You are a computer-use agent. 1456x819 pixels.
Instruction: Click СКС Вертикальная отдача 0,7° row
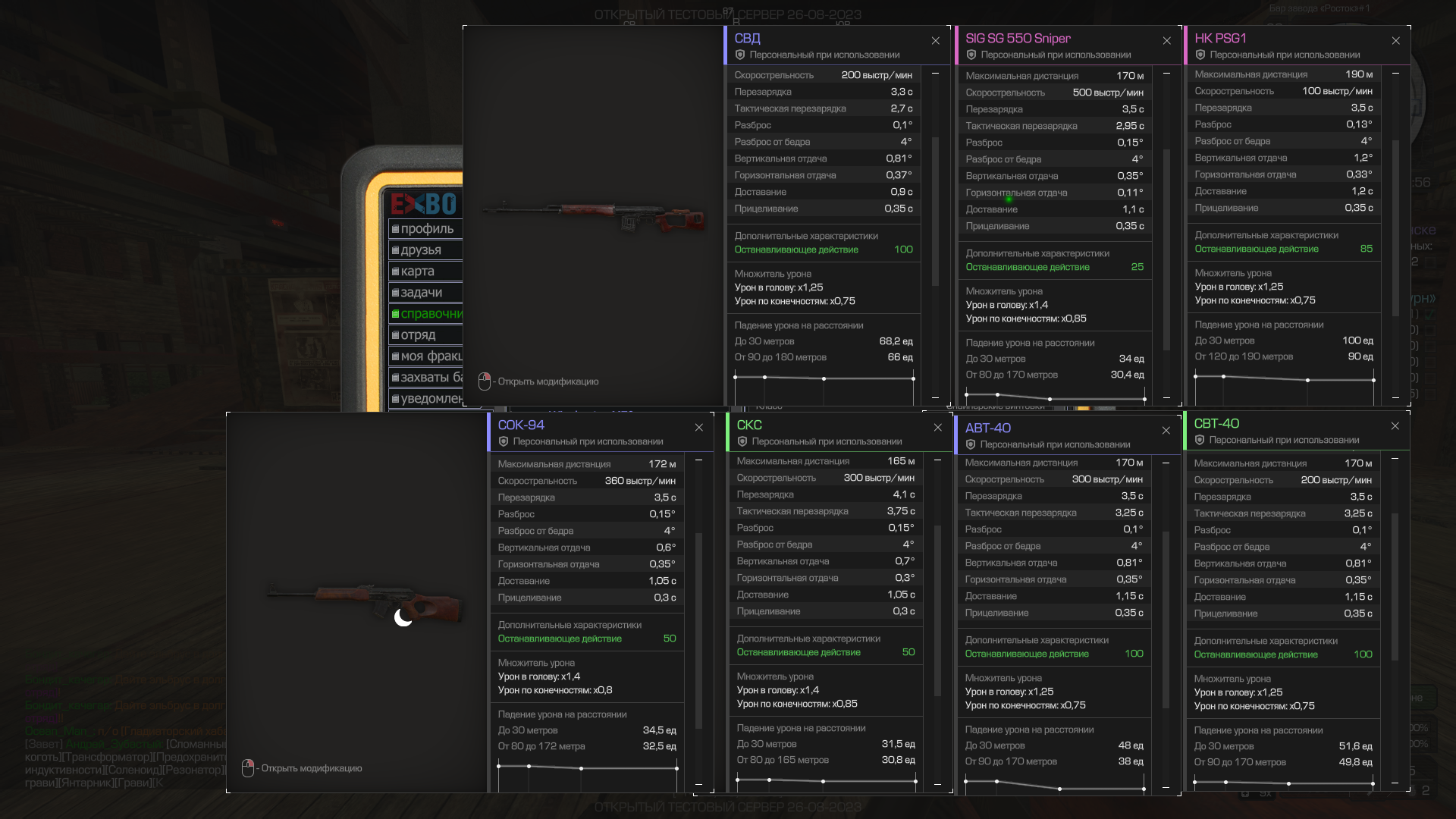tap(825, 561)
